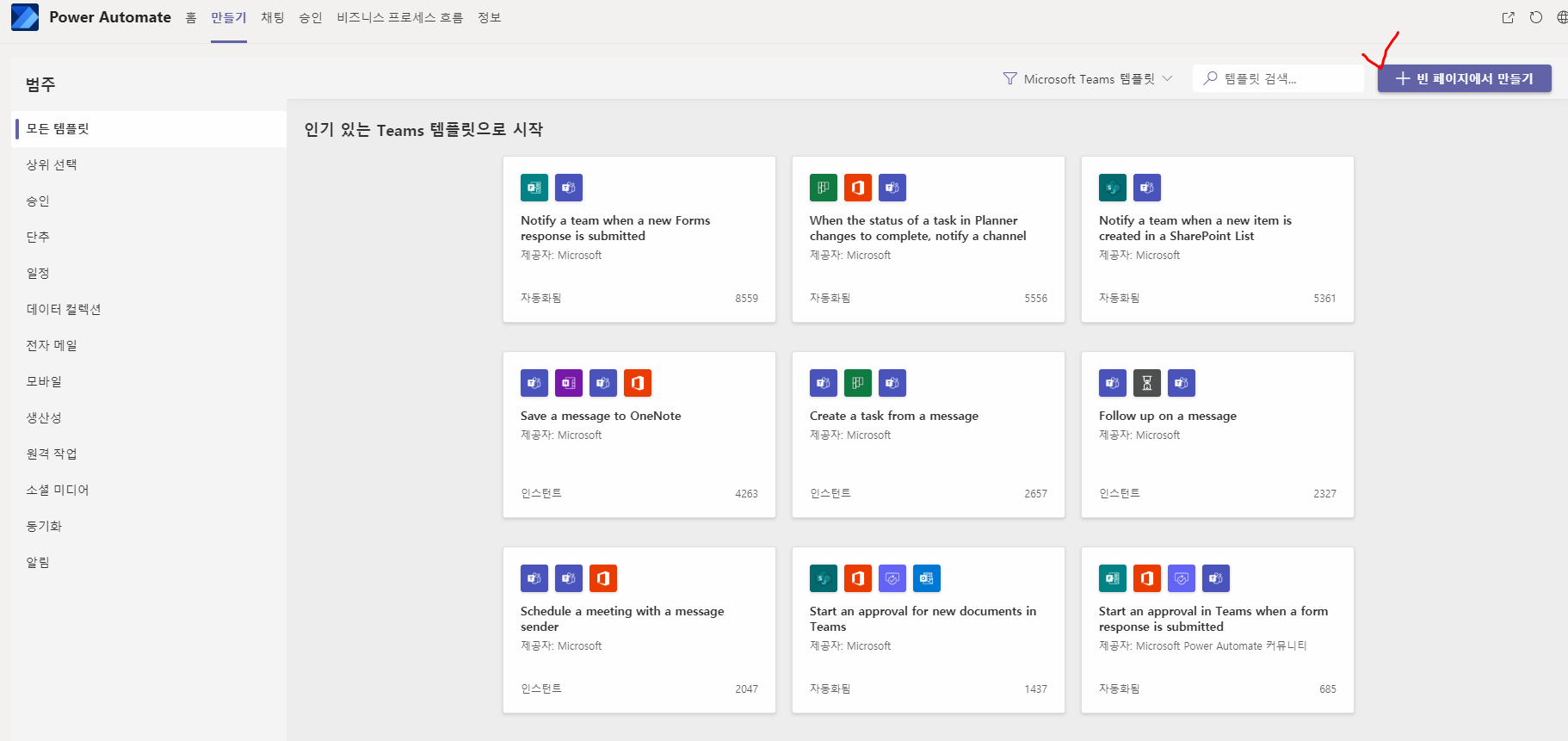Click the search magnifier icon
This screenshot has width=1568, height=741.
[1210, 78]
